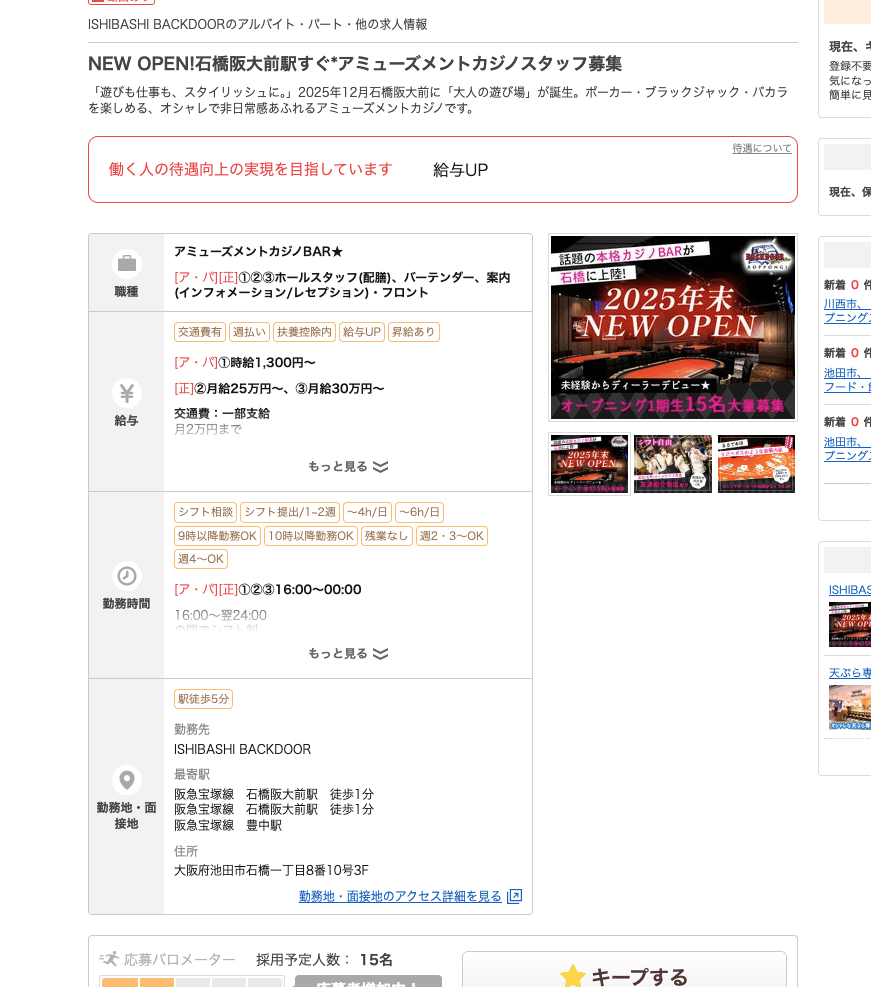Expand working hours section with もっと見る
This screenshot has width=871, height=987.
[x=347, y=653]
